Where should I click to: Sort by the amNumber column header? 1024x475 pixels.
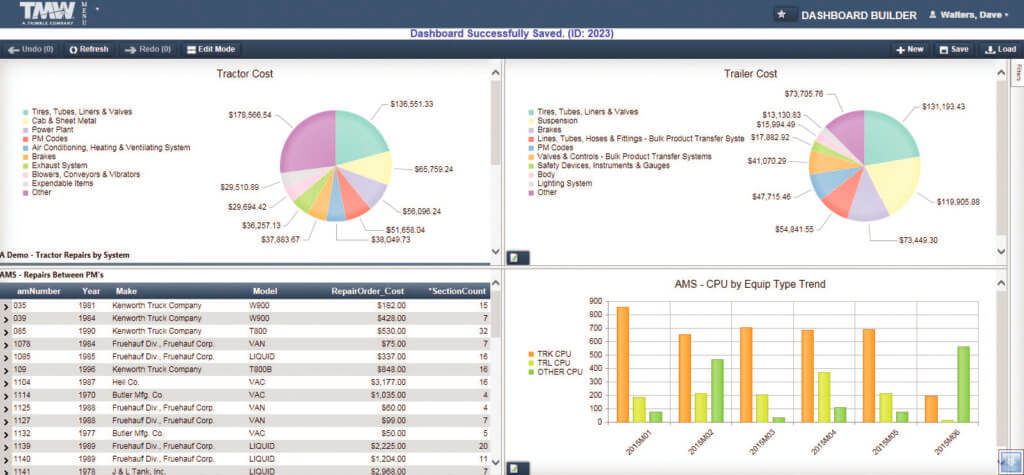click(39, 291)
